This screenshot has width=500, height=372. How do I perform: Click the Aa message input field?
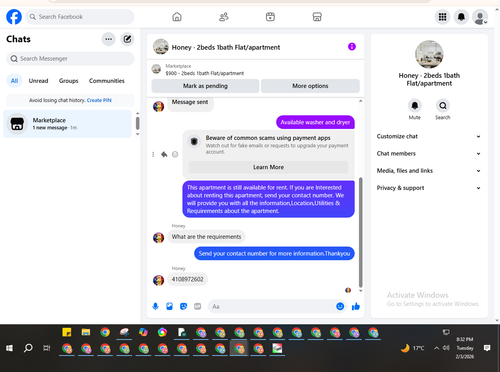[272, 306]
